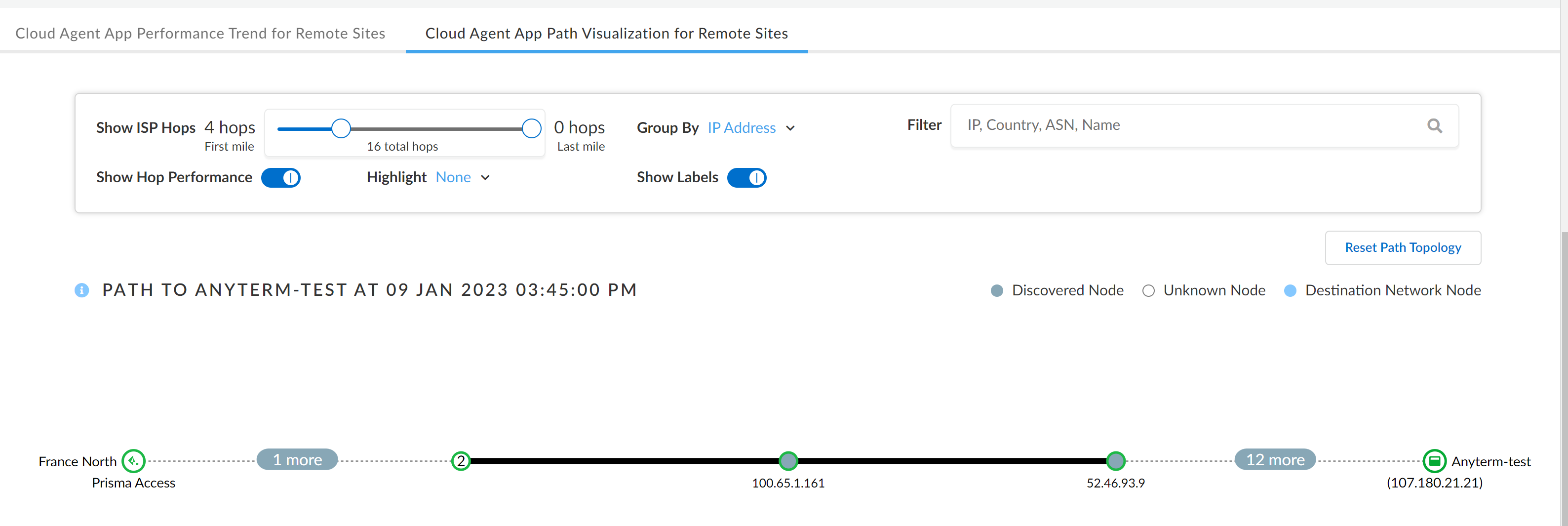Select the 52.46.93.9 hop node
This screenshot has width=1568, height=526.
point(1115,461)
